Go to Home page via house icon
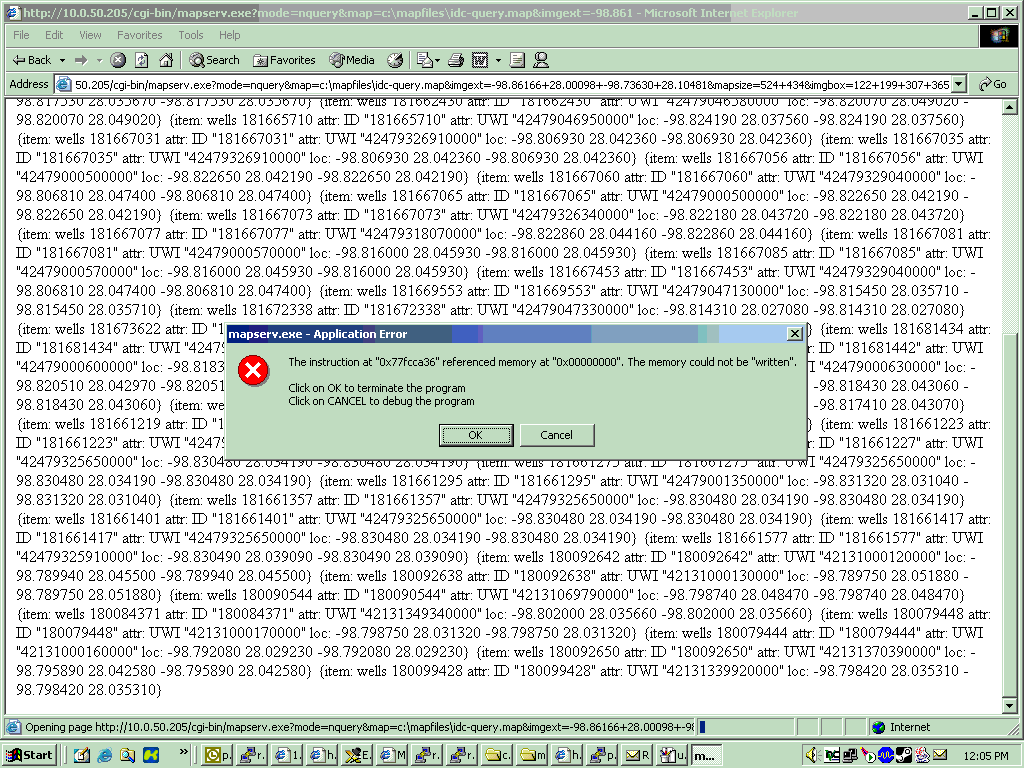This screenshot has height=768, width=1024. coord(164,60)
